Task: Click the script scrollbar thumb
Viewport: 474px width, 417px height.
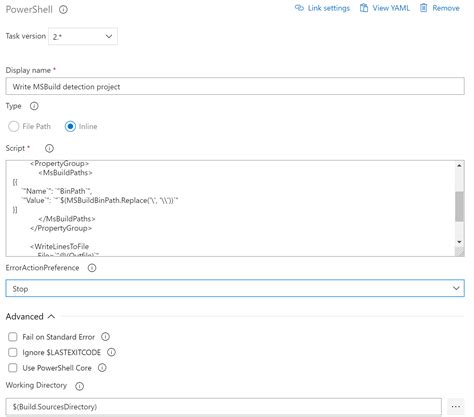Action: point(459,206)
